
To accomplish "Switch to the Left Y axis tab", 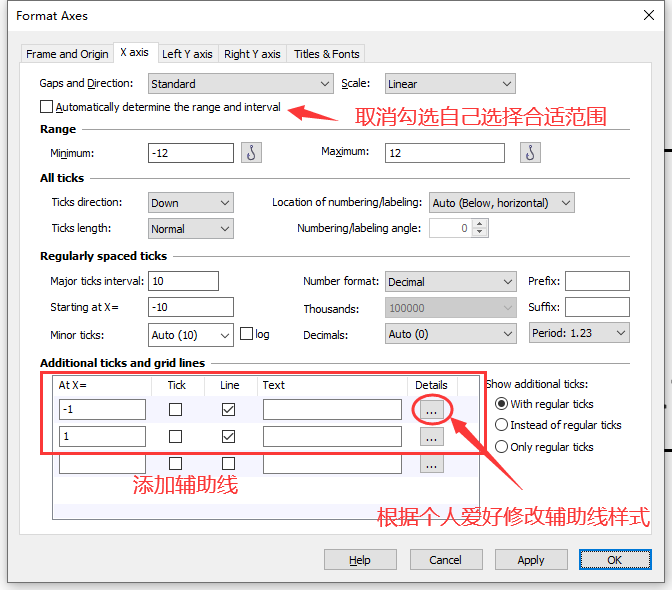I will [x=187, y=54].
